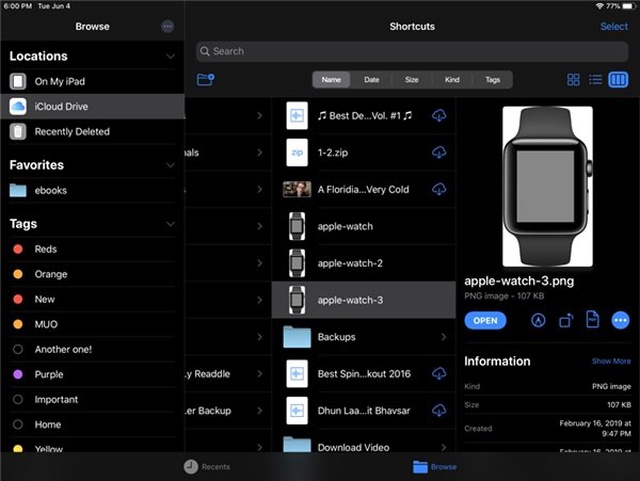The height and width of the screenshot is (481, 640).
Task: Tap the OPEN button
Action: (x=485, y=321)
